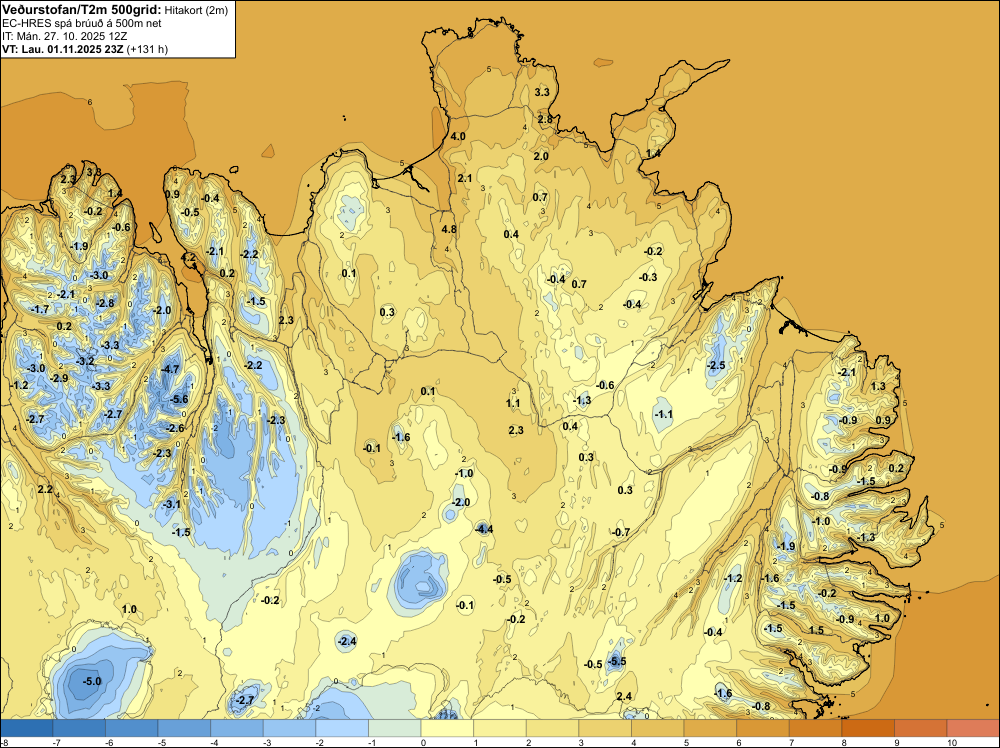Click the temperature value -2.9
This screenshot has width=1000, height=748.
pyautogui.click(x=59, y=378)
